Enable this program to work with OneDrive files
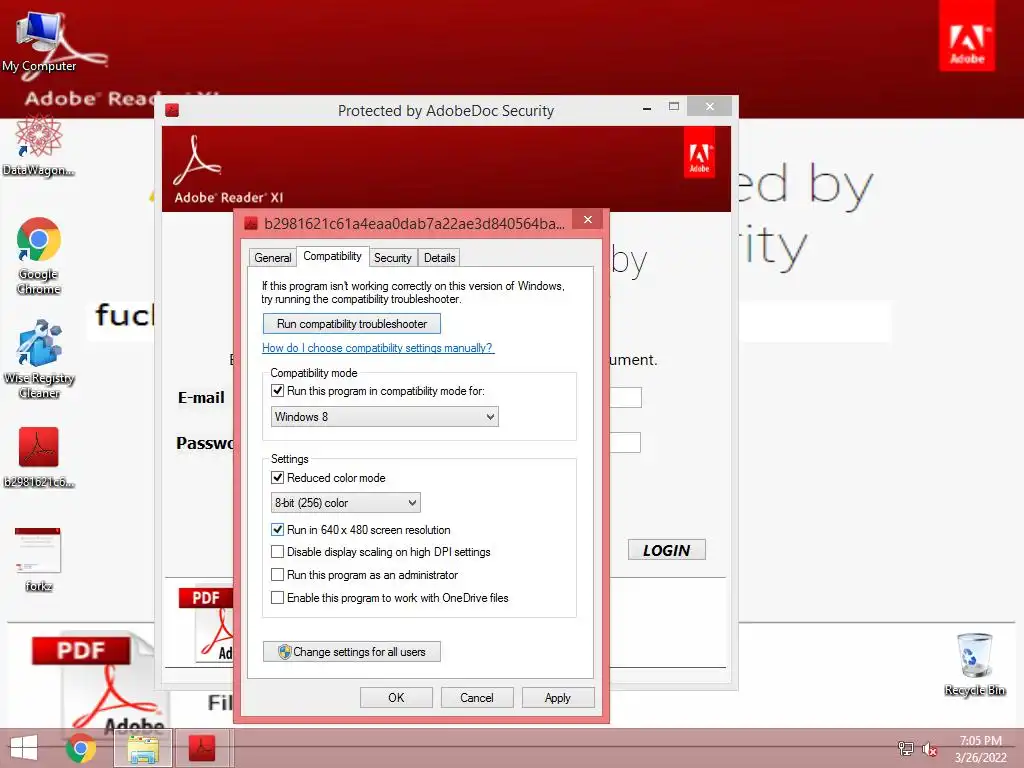The image size is (1024, 768). click(x=278, y=598)
